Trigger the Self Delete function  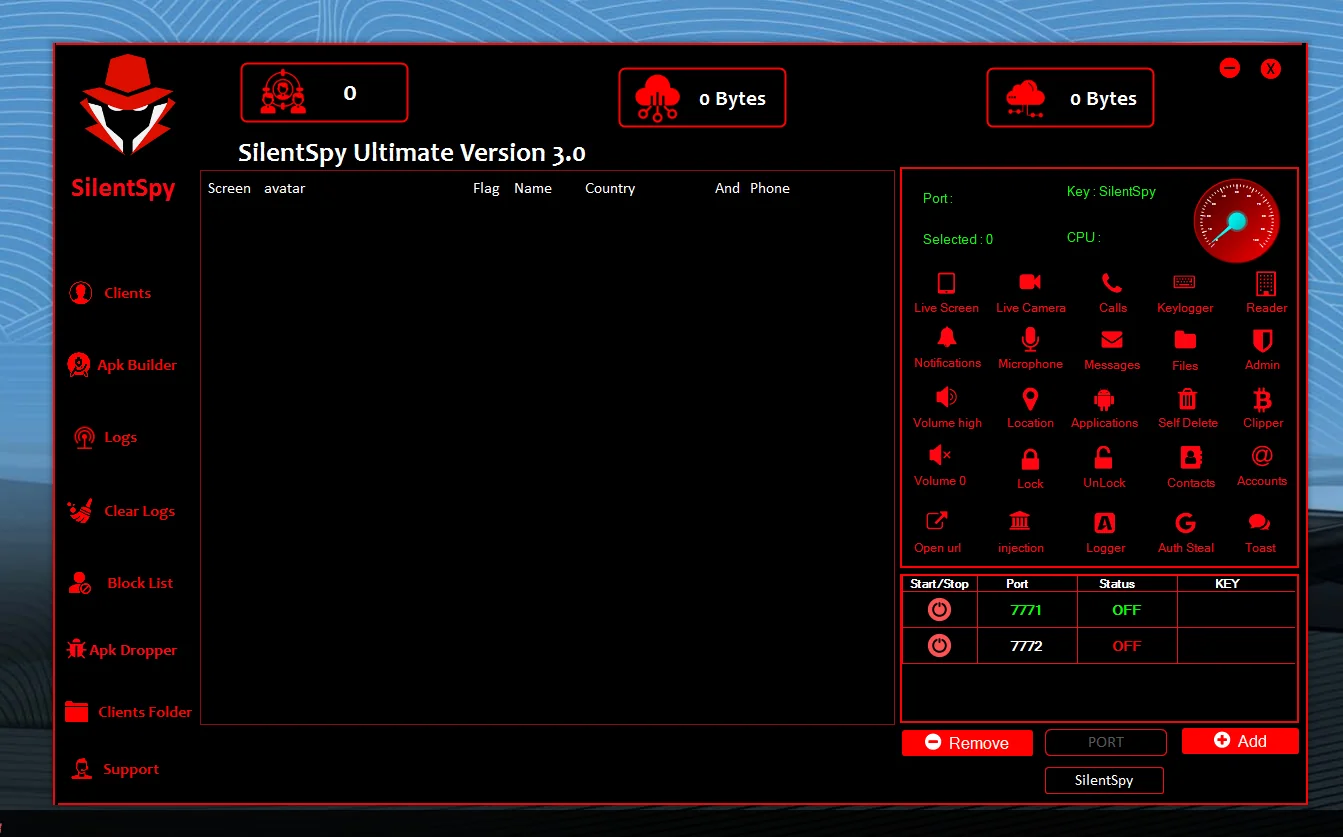pyautogui.click(x=1187, y=407)
